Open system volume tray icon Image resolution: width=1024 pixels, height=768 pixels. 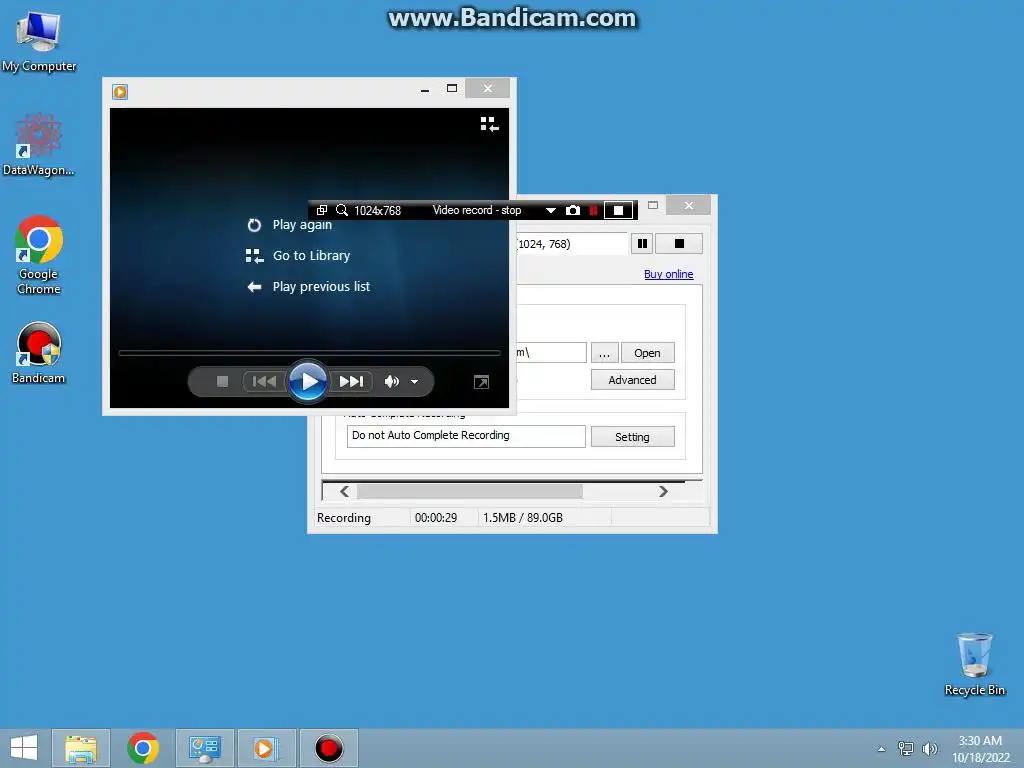pos(929,748)
